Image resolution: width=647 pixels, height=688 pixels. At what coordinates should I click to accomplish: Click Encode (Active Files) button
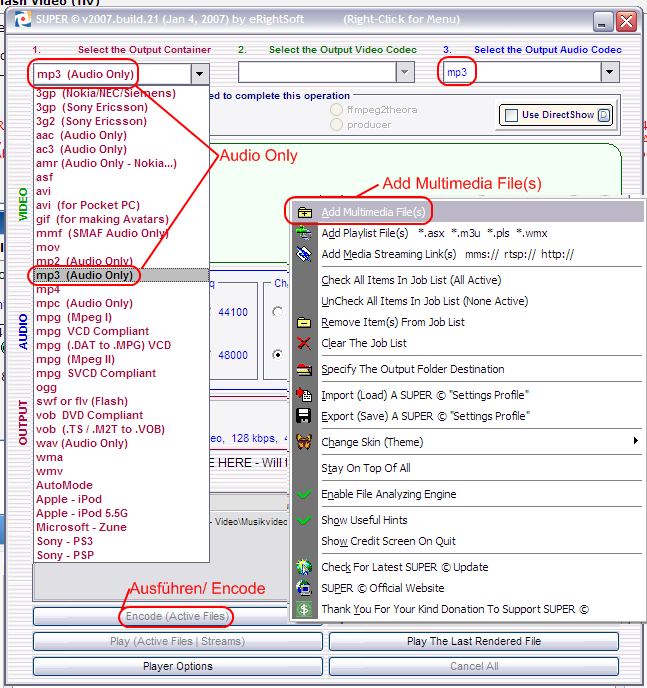(x=177, y=616)
